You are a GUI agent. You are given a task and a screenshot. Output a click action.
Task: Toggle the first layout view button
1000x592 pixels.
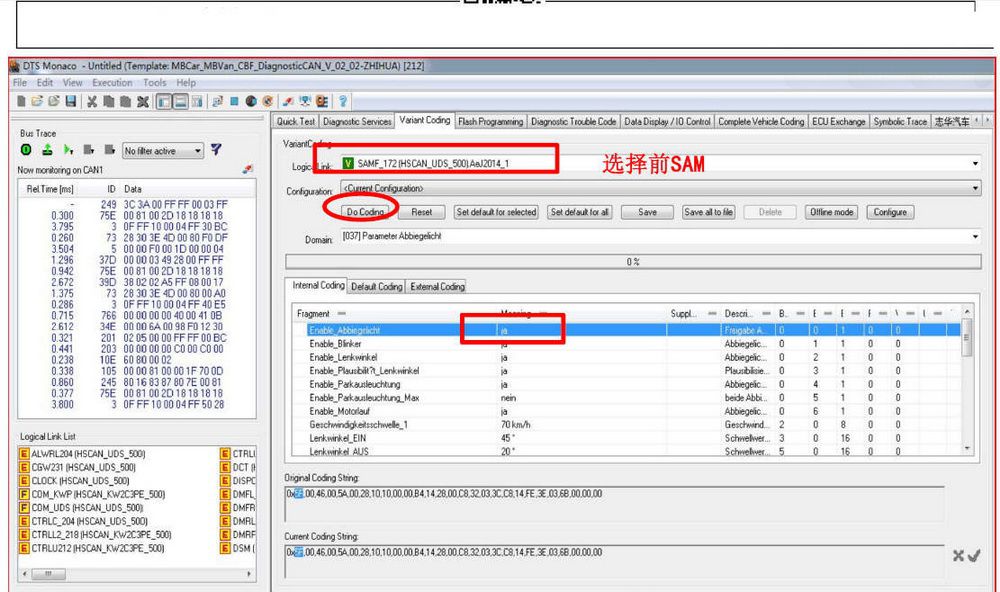tap(164, 101)
